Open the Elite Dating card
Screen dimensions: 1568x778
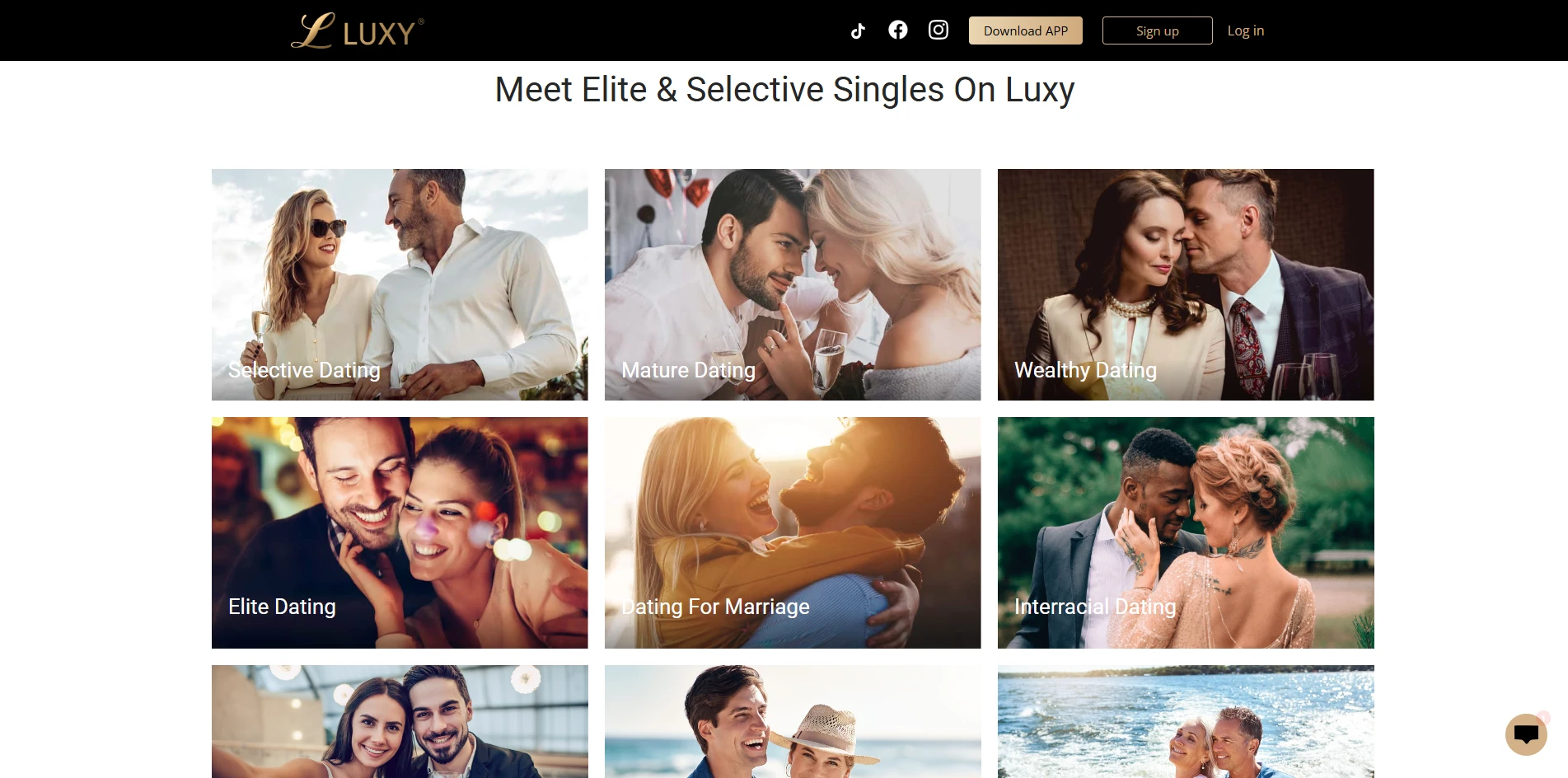point(400,532)
